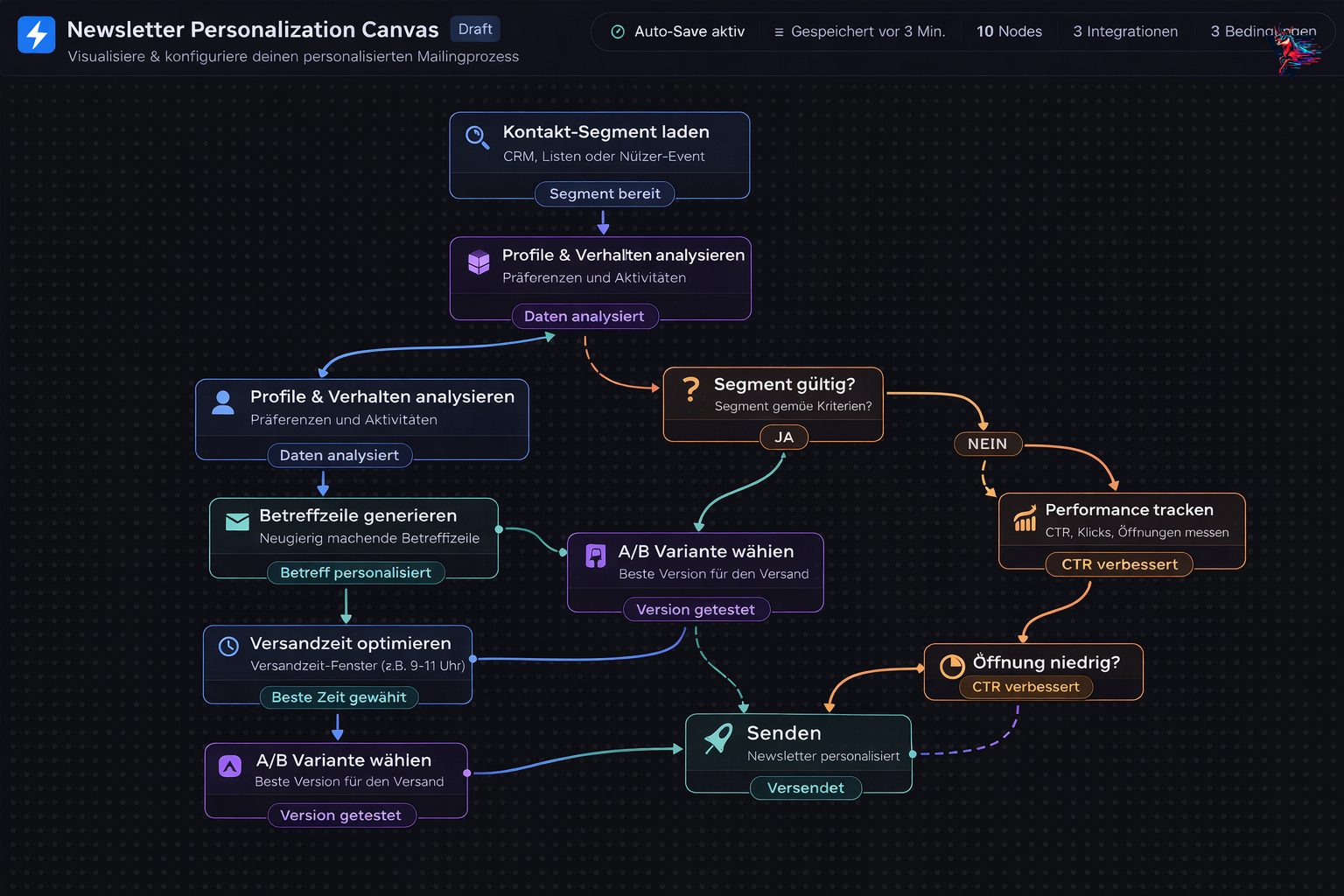Click the lightning bolt app logo
This screenshot has height=896, width=1344.
click(x=37, y=35)
